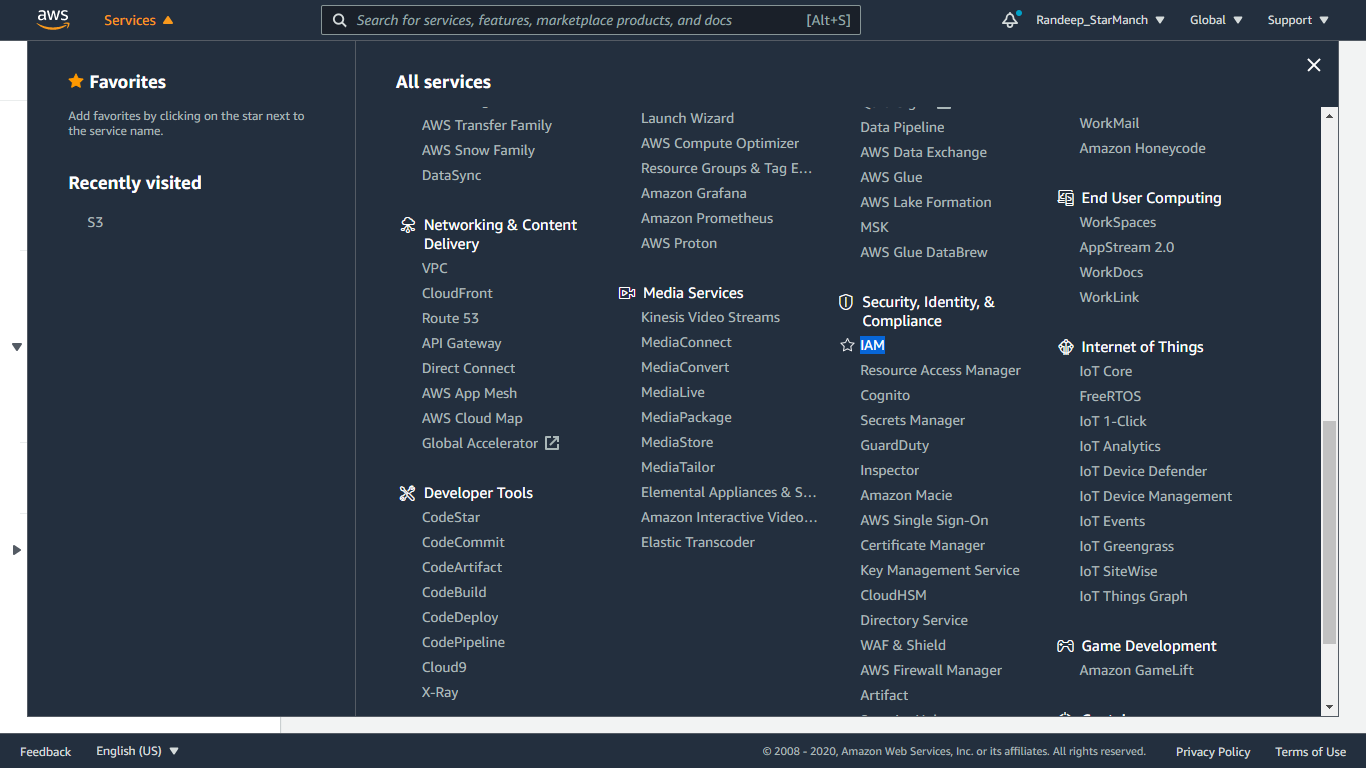The image size is (1366, 768).
Task: Open the Feedback link
Action: pos(45,752)
